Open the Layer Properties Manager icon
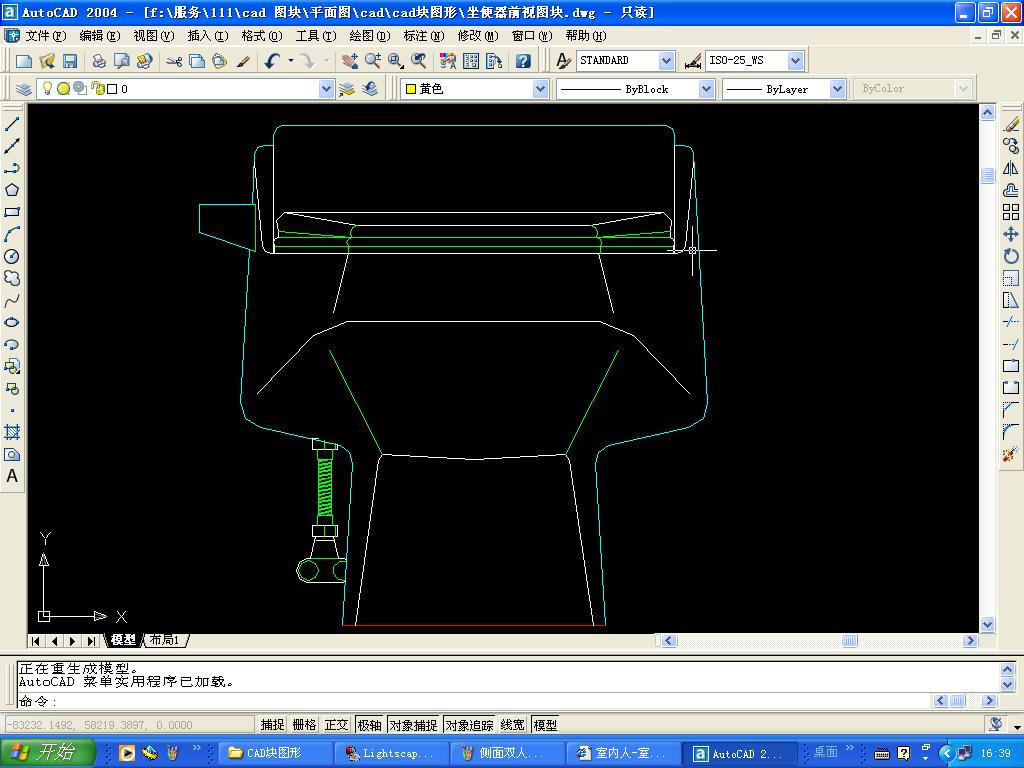The image size is (1024, 768). coord(24,89)
